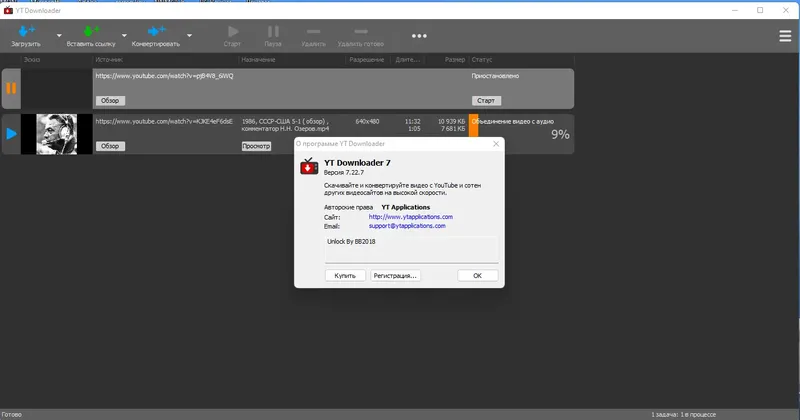
Task: Click the orange pause icon of first task
Action: [11, 88]
